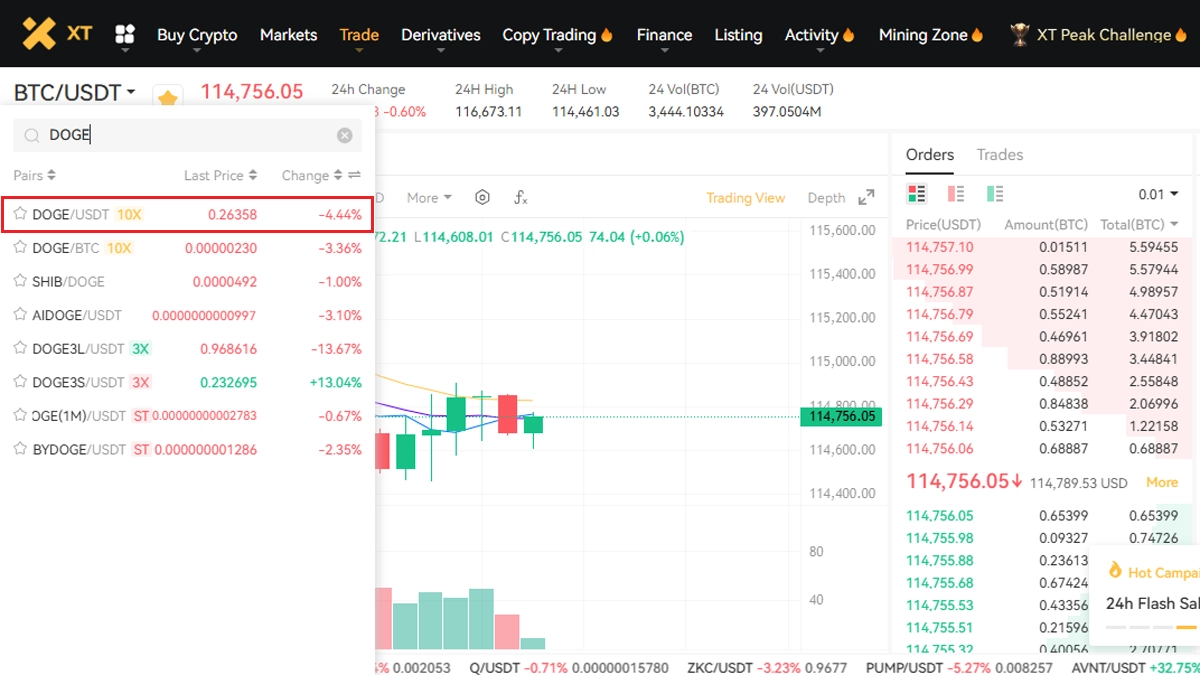Screen dimensions: 1200x675
Task: Star the SHIB/DOGE pair
Action: pos(20,281)
